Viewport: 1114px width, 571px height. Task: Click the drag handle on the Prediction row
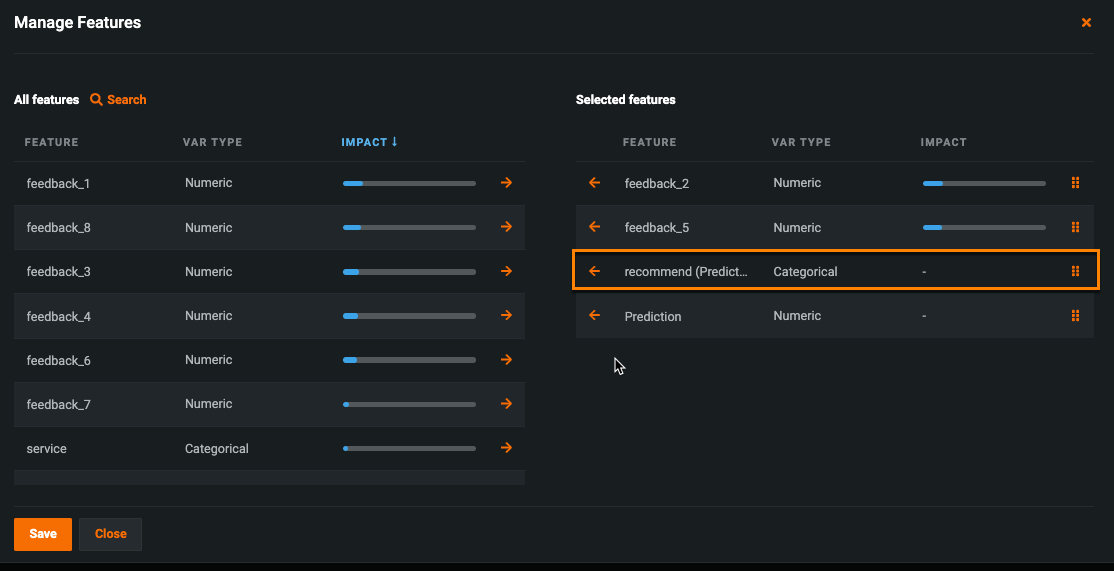coord(1075,316)
